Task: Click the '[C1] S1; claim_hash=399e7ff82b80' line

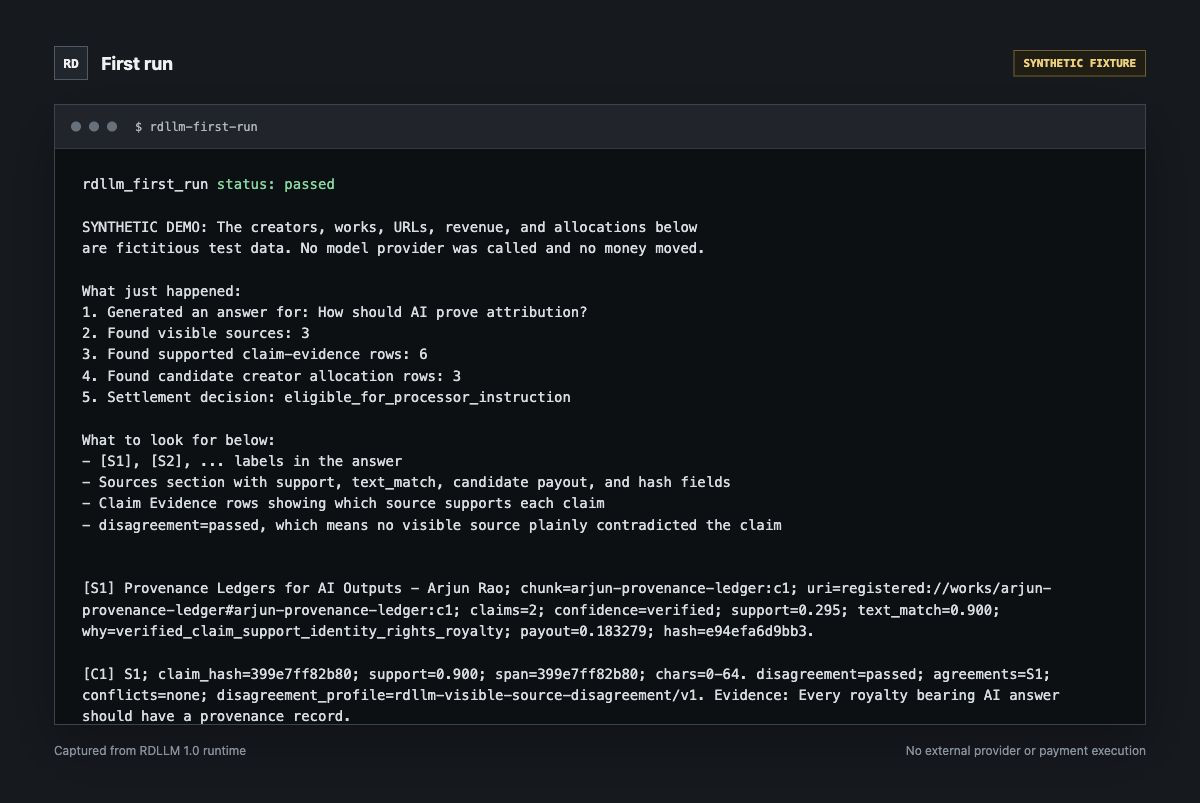Action: pyautogui.click(x=567, y=673)
